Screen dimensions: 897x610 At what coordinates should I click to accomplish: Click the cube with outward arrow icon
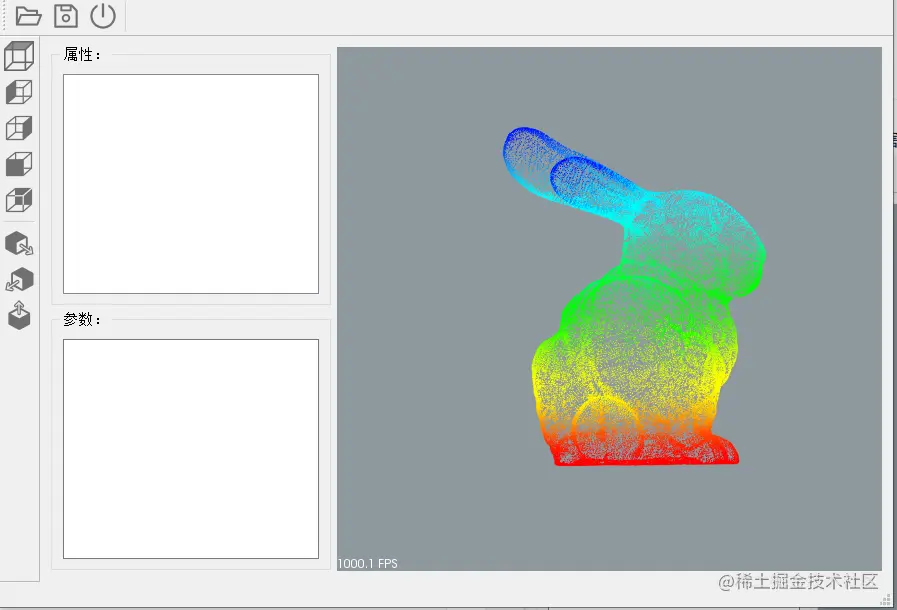[19, 244]
